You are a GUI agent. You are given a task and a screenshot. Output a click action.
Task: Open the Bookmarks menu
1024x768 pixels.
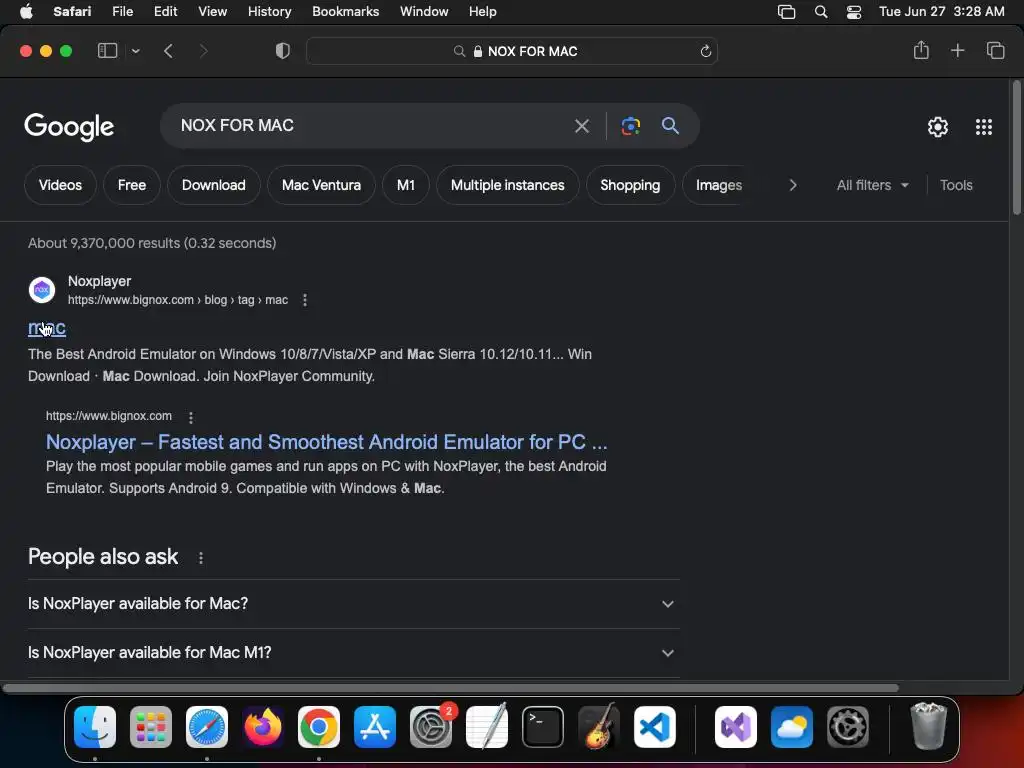[345, 11]
